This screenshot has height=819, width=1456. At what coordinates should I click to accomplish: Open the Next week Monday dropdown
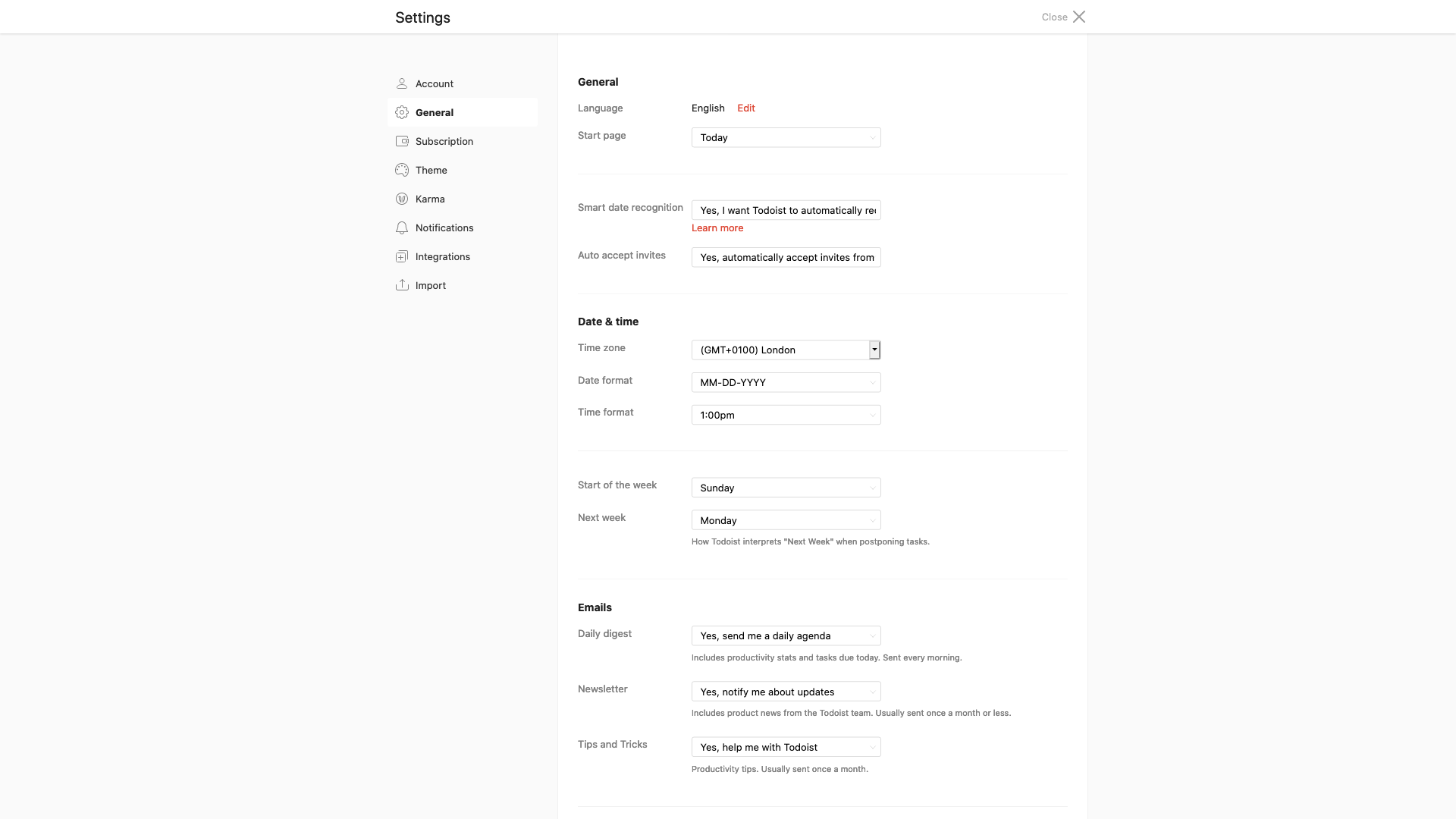pos(786,520)
